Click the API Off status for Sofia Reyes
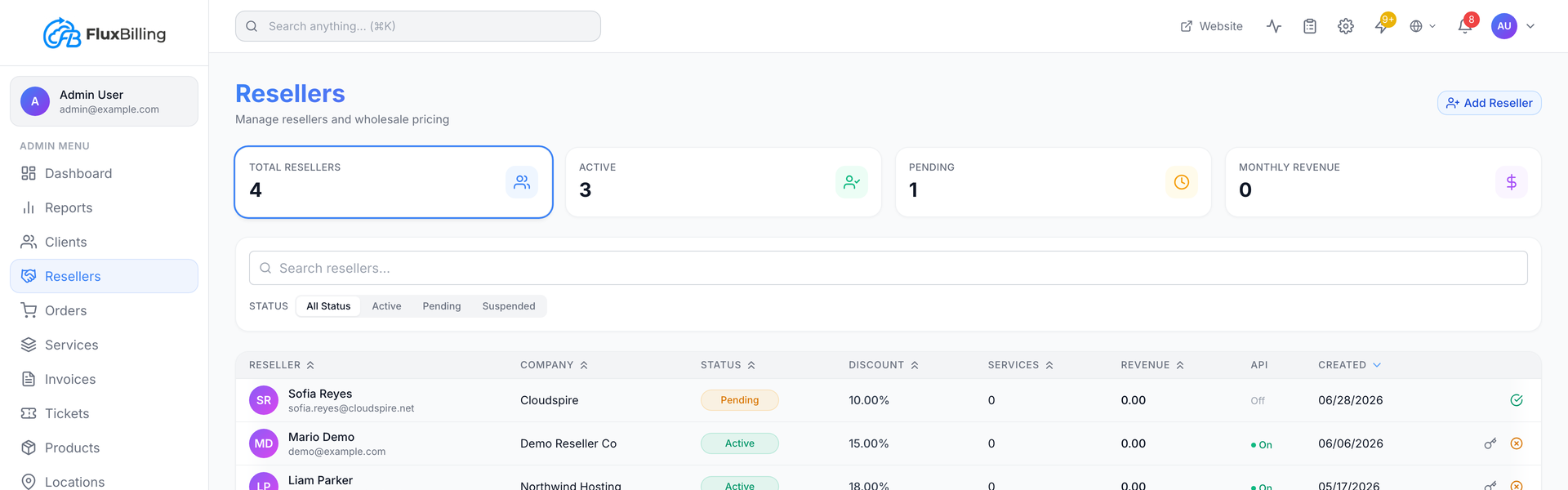Image resolution: width=1568 pixels, height=490 pixels. (1258, 401)
